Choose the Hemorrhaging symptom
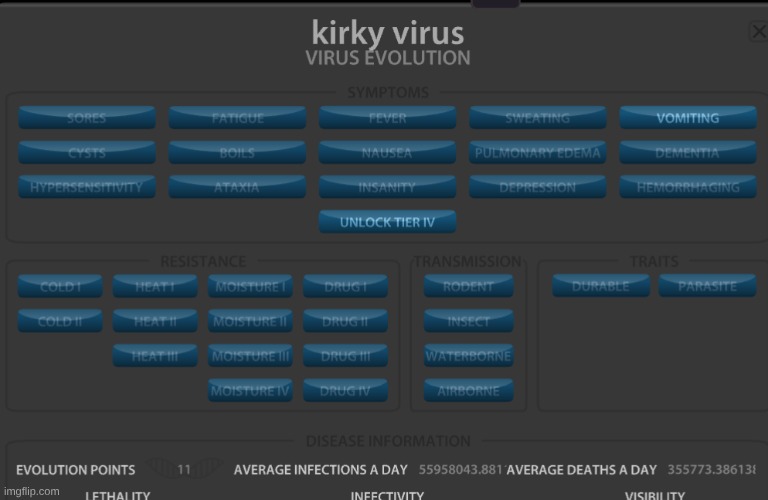The width and height of the screenshot is (768, 500). (688, 187)
